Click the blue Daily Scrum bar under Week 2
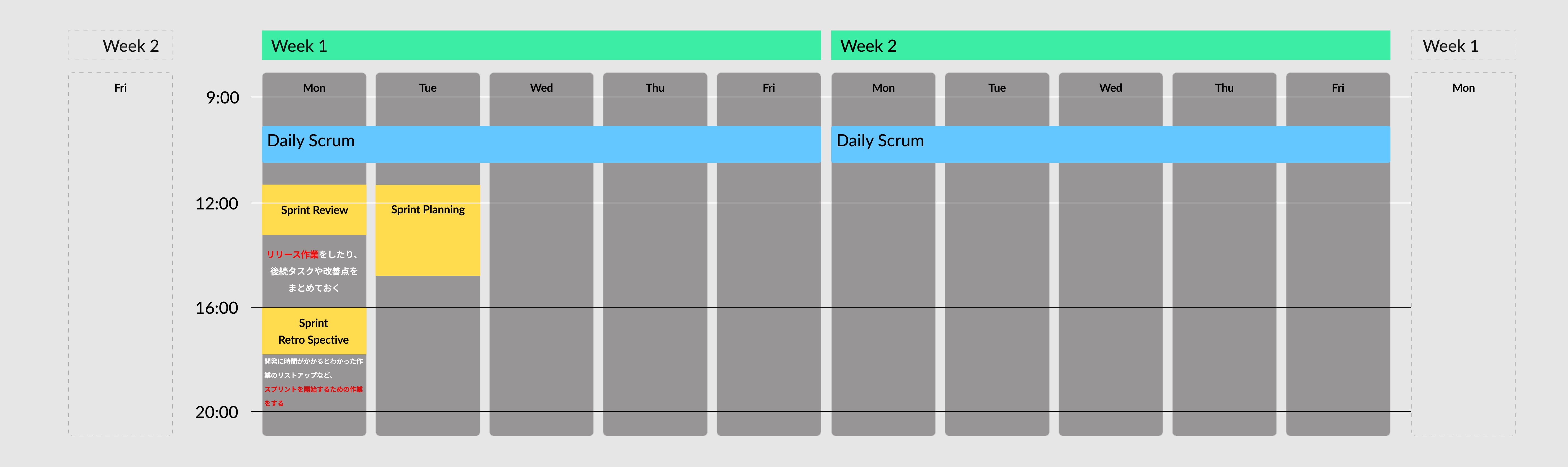1568x467 pixels. [1110, 144]
